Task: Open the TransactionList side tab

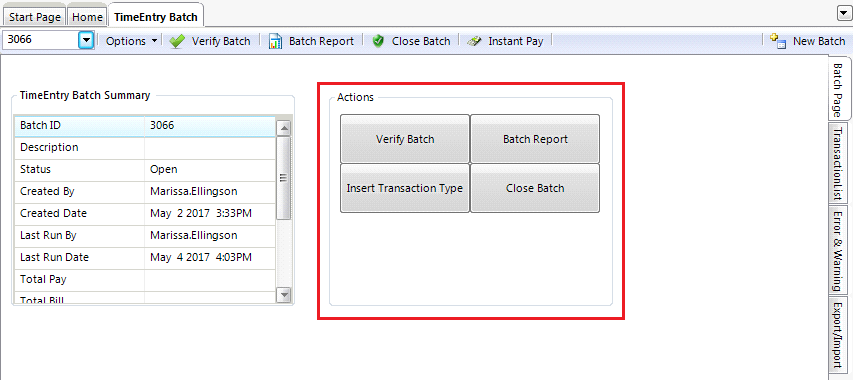Action: (x=838, y=163)
